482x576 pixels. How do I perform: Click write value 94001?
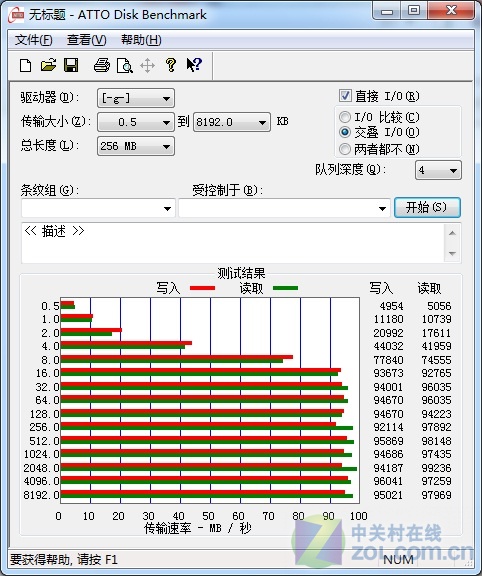click(x=388, y=387)
